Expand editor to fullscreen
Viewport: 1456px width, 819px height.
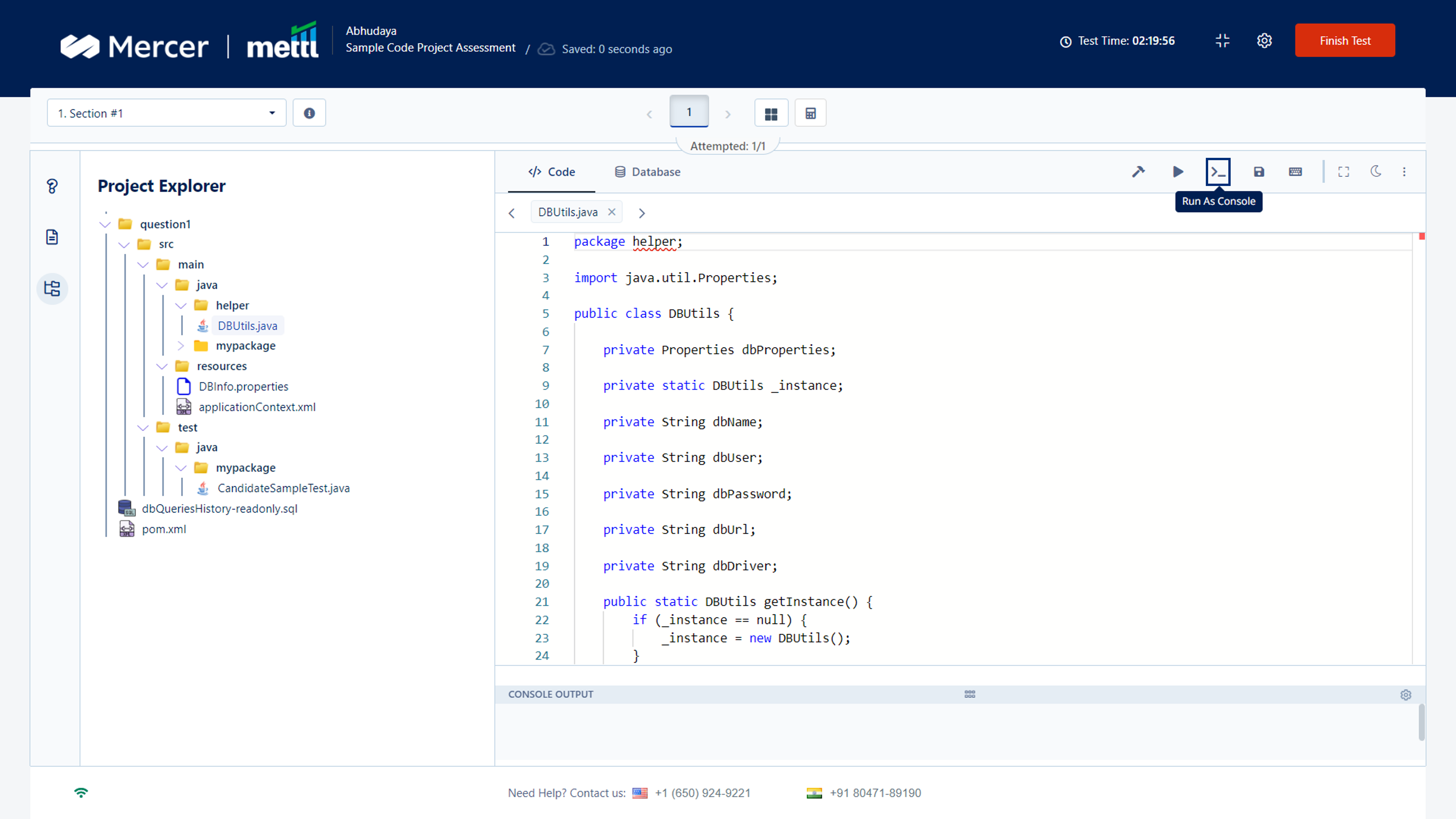tap(1343, 171)
